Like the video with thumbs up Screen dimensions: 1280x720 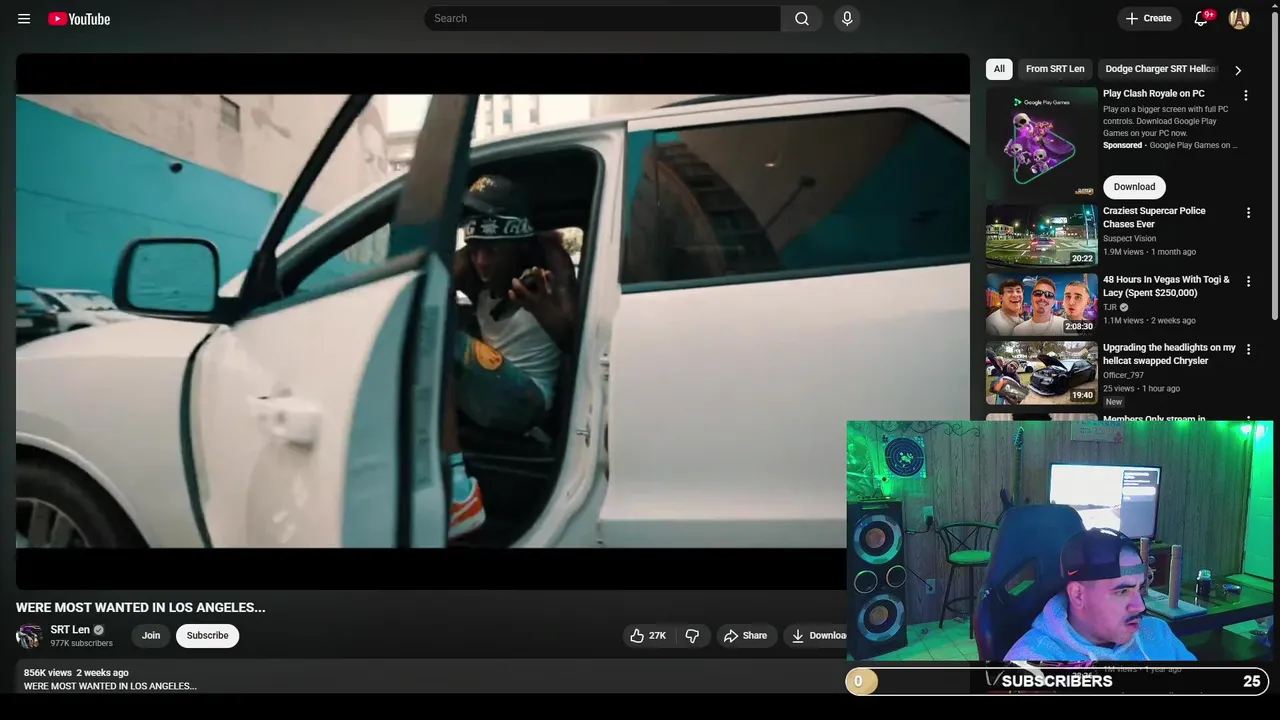coord(648,636)
